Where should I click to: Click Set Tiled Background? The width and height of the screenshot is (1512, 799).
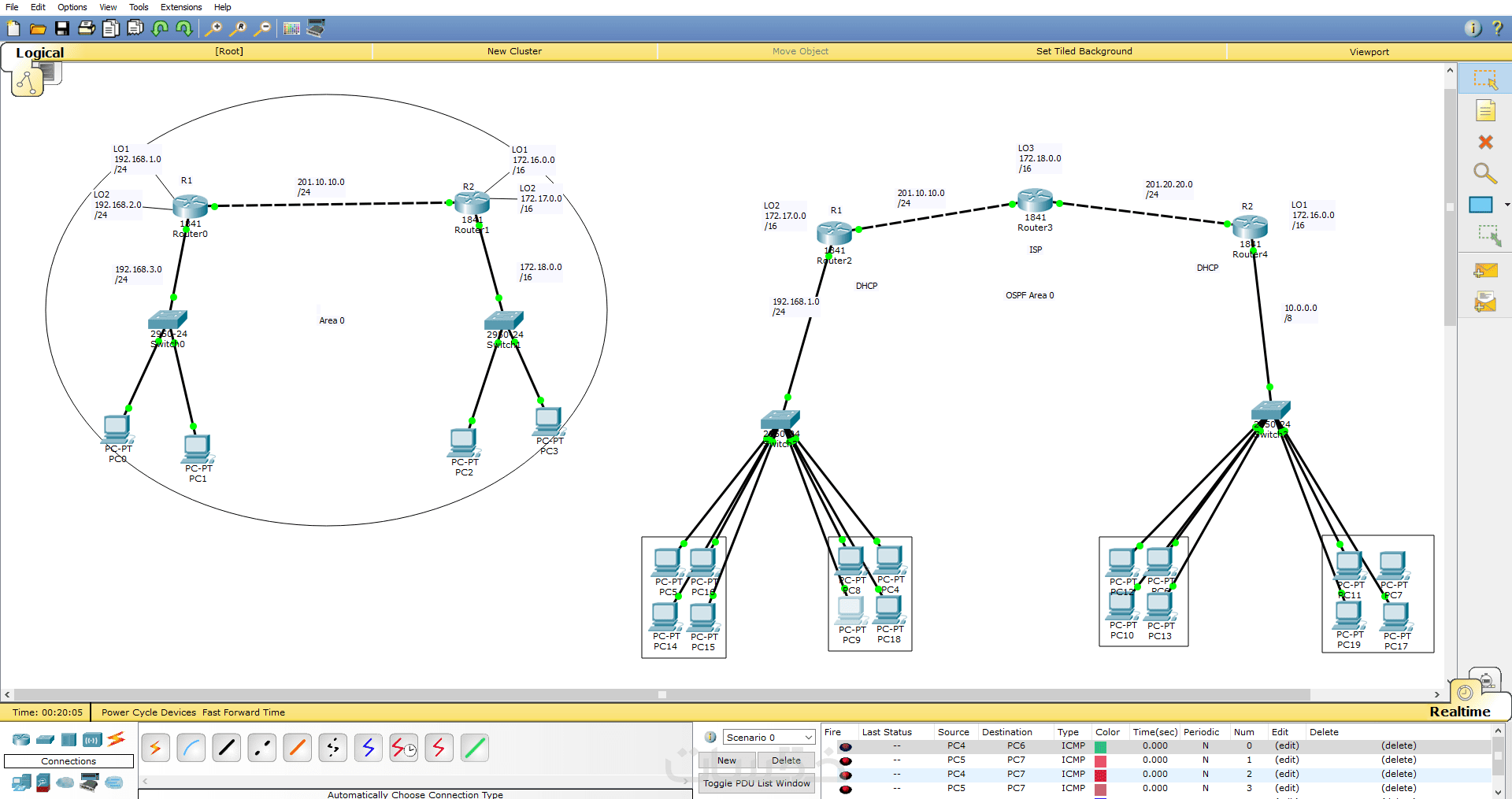tap(1084, 51)
